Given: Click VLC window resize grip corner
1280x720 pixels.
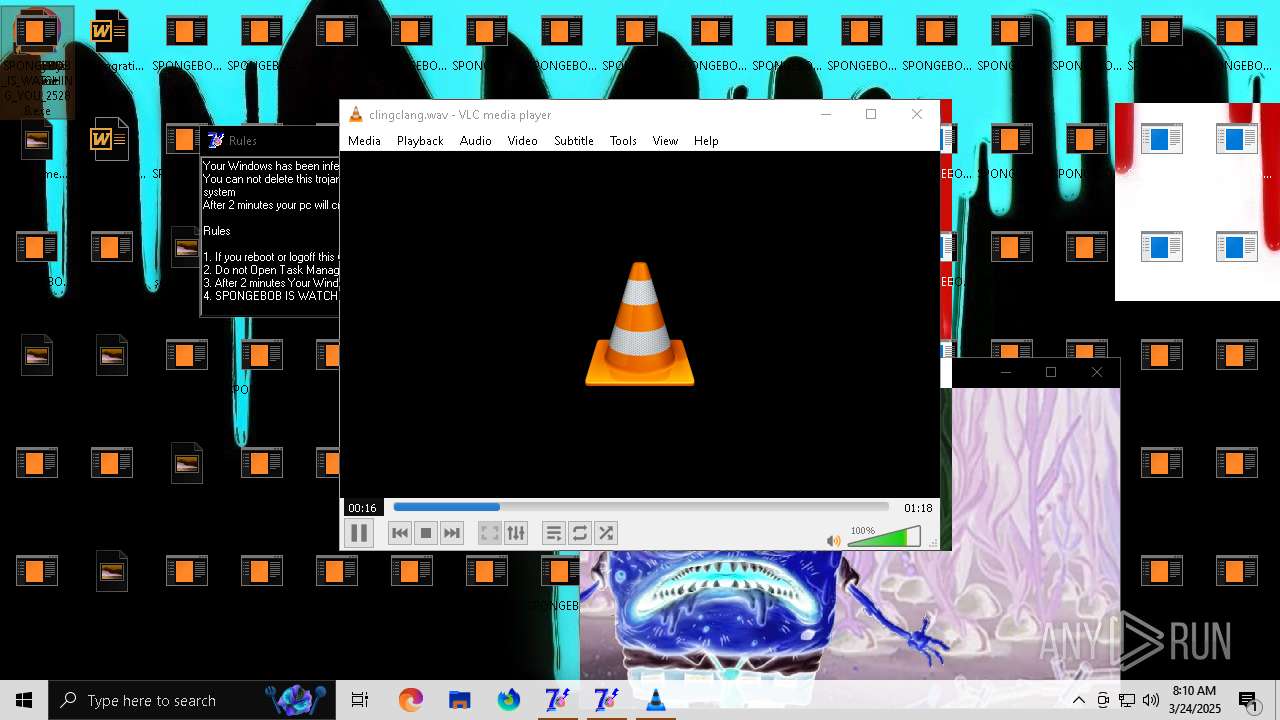Looking at the screenshot, I should (x=934, y=544).
